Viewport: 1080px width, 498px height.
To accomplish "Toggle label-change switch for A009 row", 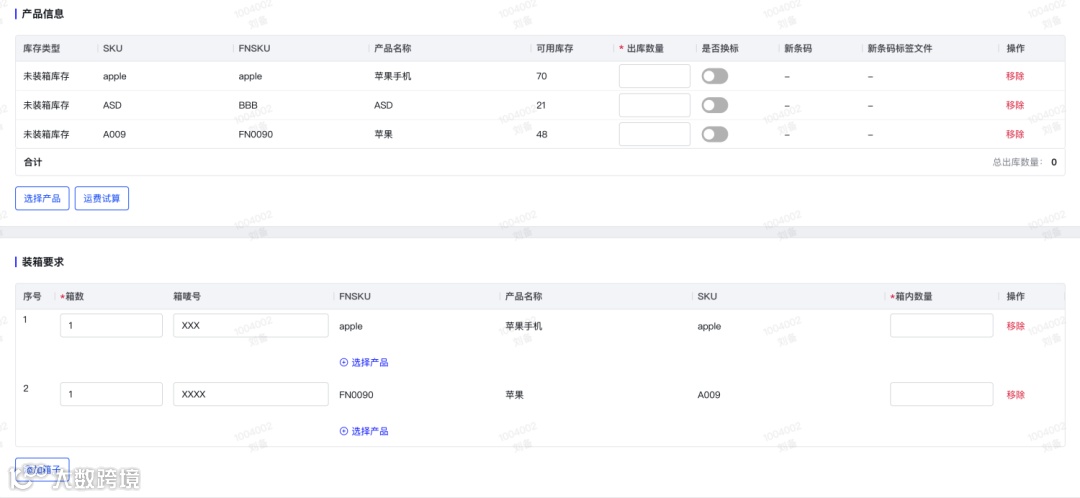I will coord(714,134).
